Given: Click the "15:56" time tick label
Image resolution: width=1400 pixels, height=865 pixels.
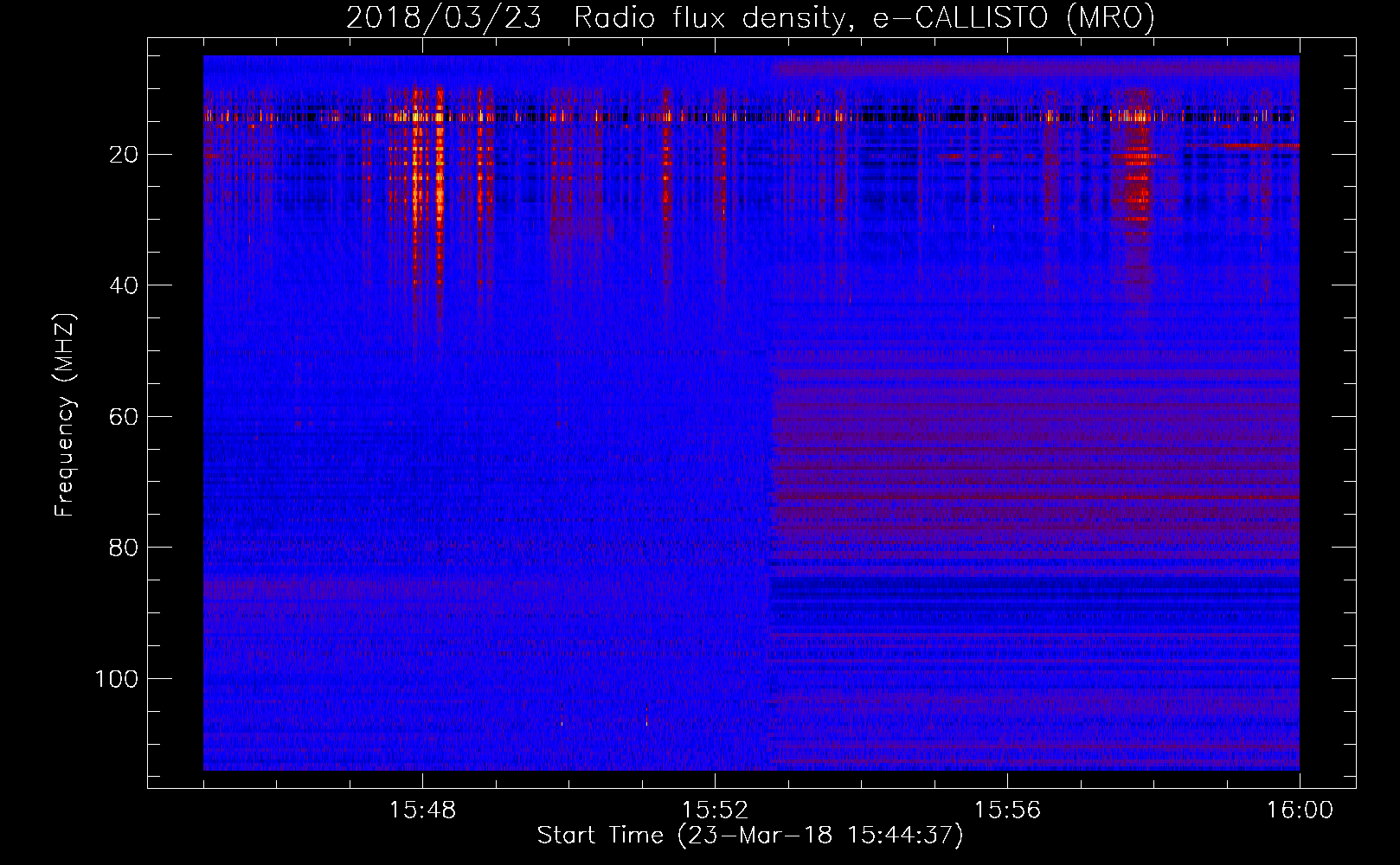Looking at the screenshot, I should coord(1007,811).
